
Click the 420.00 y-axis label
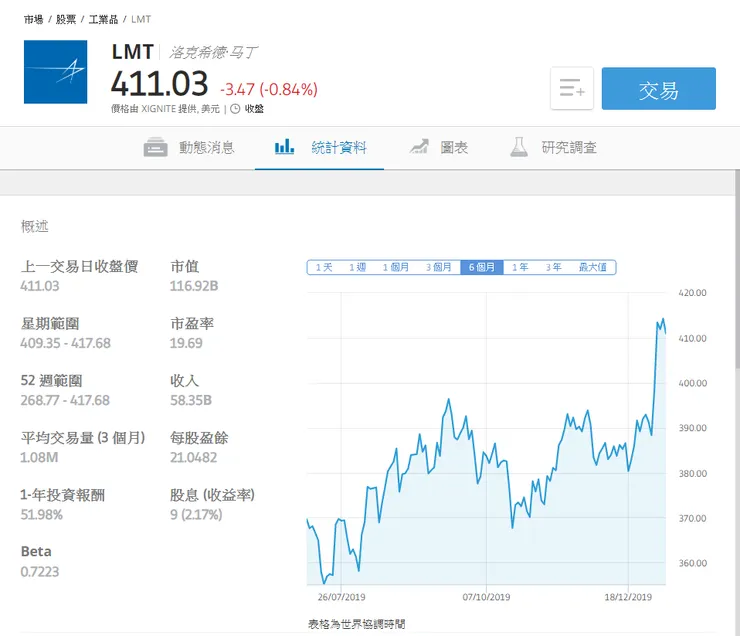click(692, 293)
